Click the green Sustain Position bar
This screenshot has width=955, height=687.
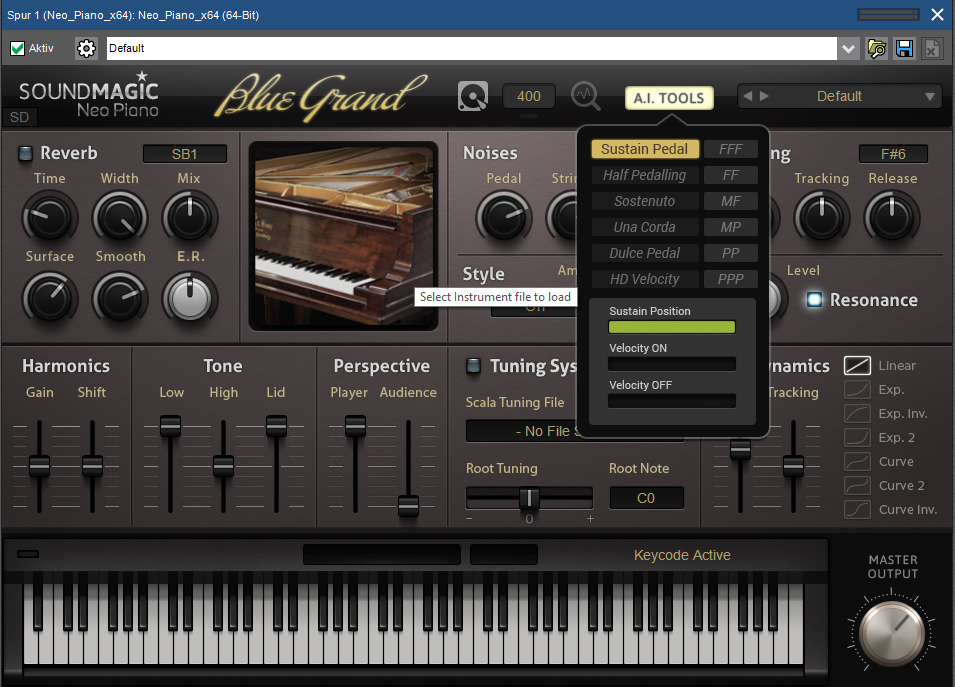(672, 327)
